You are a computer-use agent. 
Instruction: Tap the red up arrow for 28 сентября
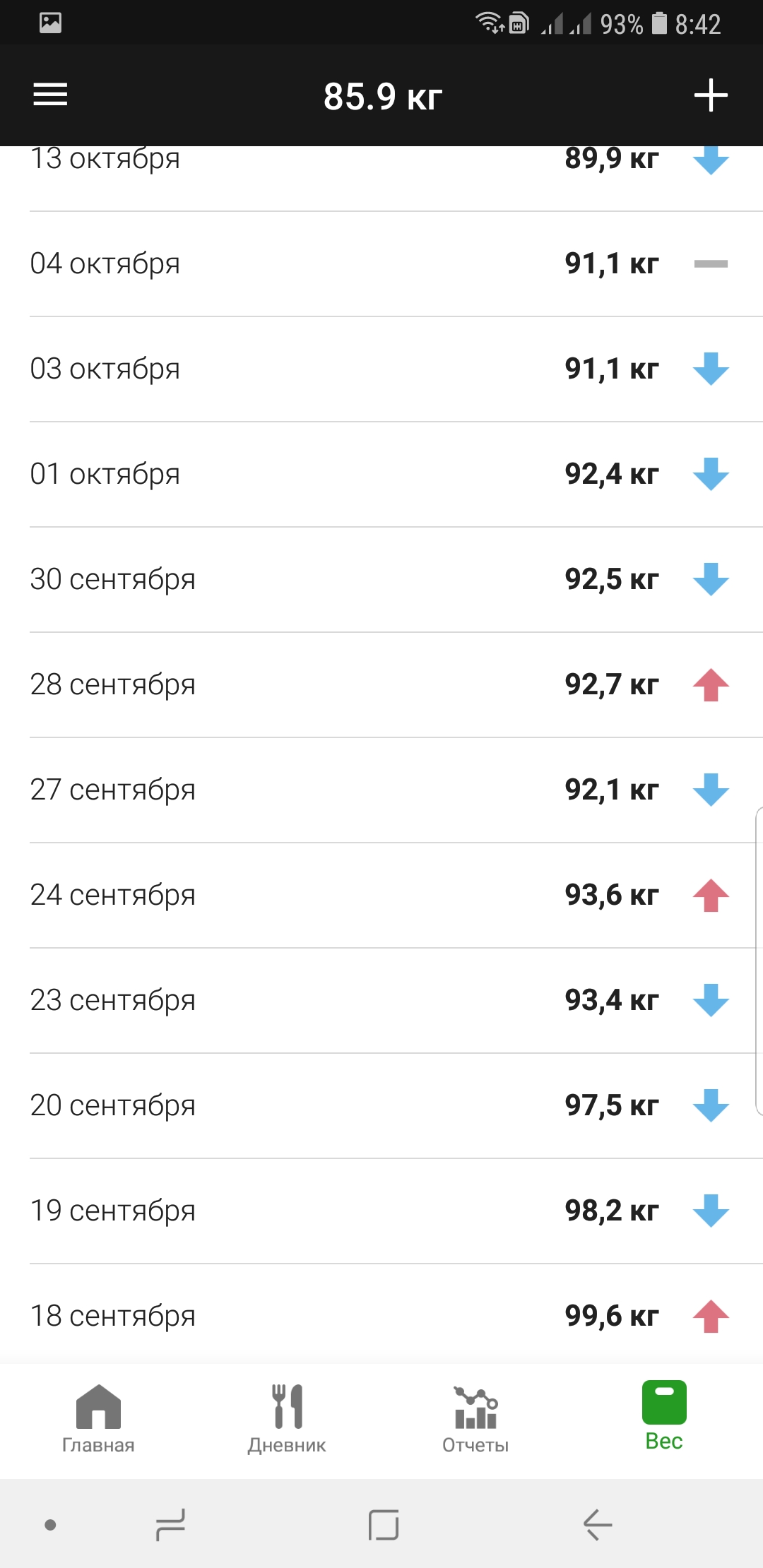tap(711, 684)
